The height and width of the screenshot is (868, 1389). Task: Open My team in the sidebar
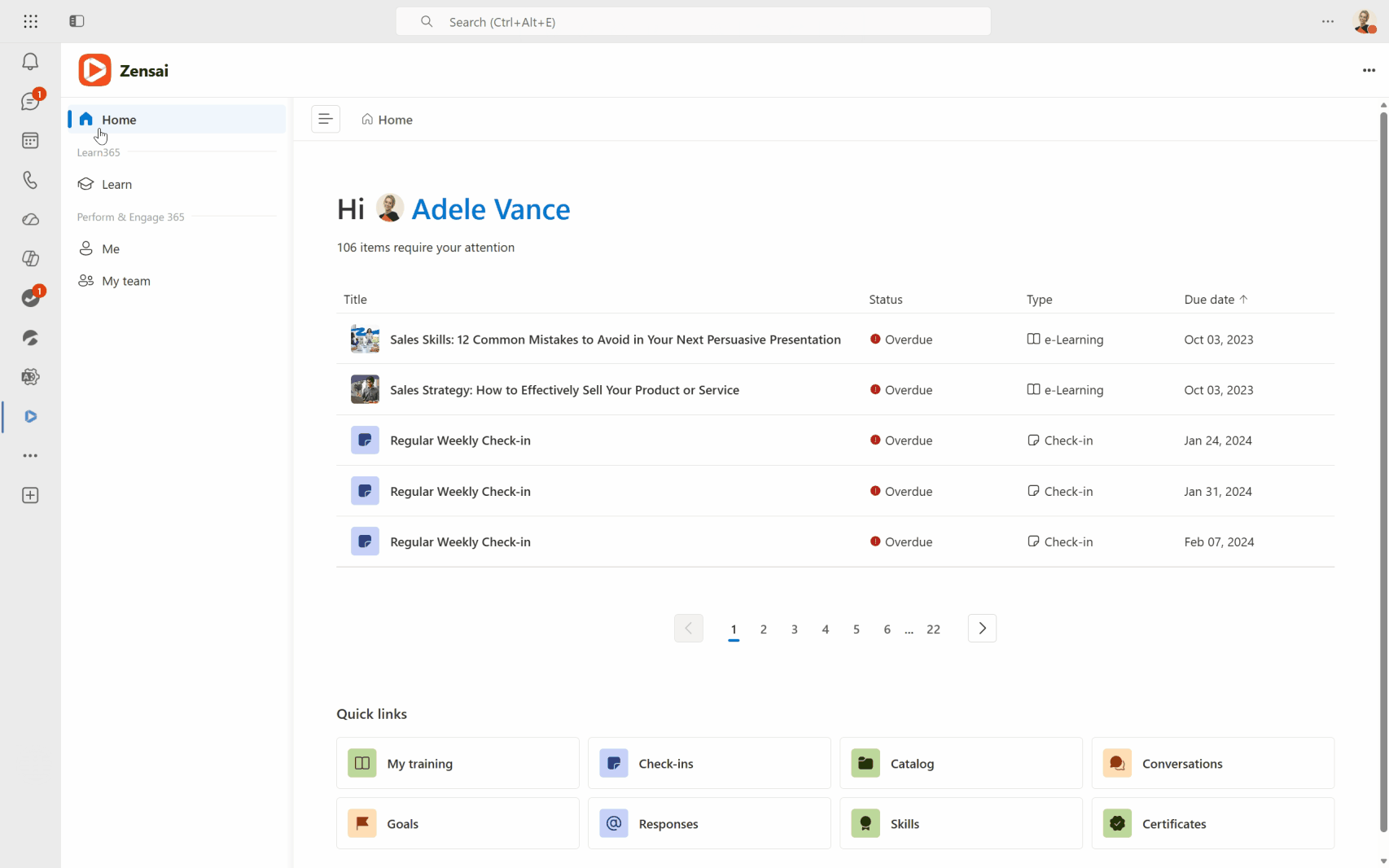coord(177,281)
